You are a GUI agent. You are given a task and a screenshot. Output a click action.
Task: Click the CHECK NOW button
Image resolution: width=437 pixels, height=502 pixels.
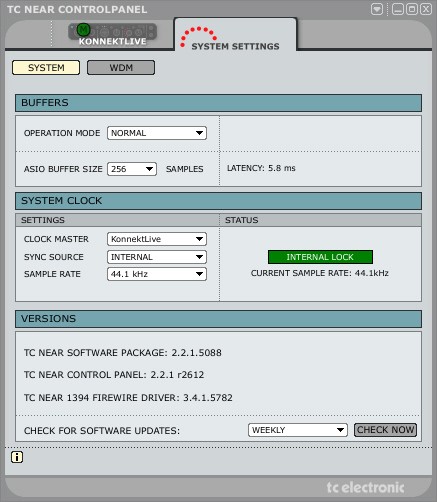[385, 430]
